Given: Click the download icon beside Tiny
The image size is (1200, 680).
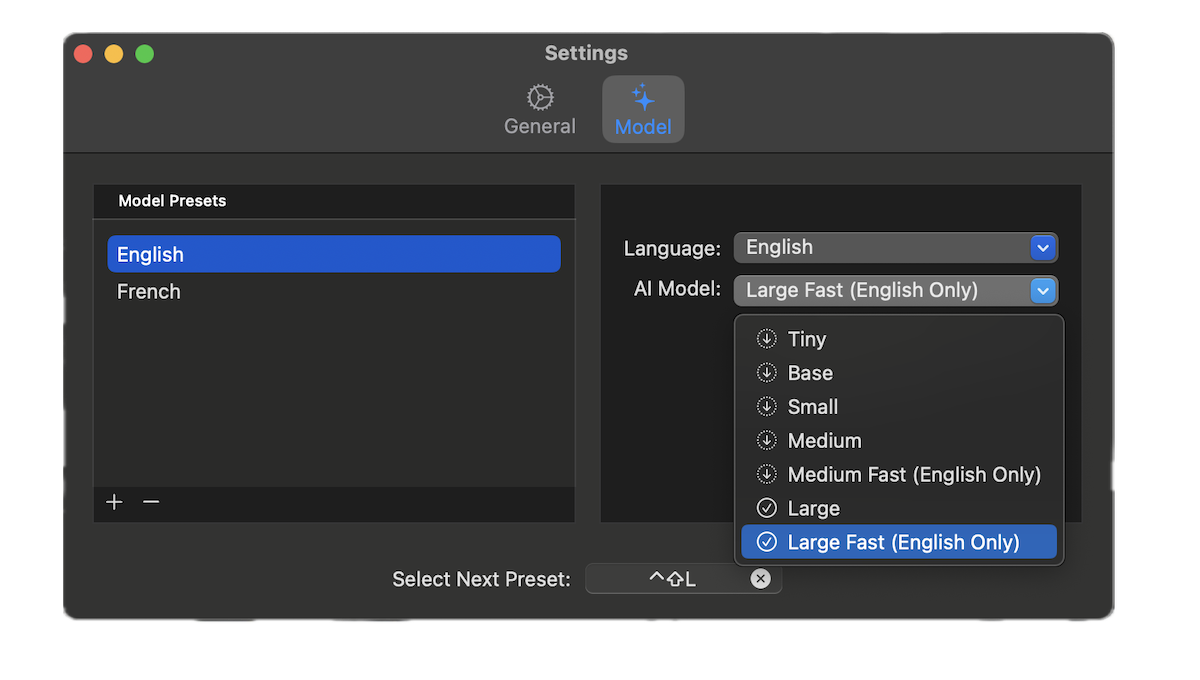Looking at the screenshot, I should (x=767, y=339).
